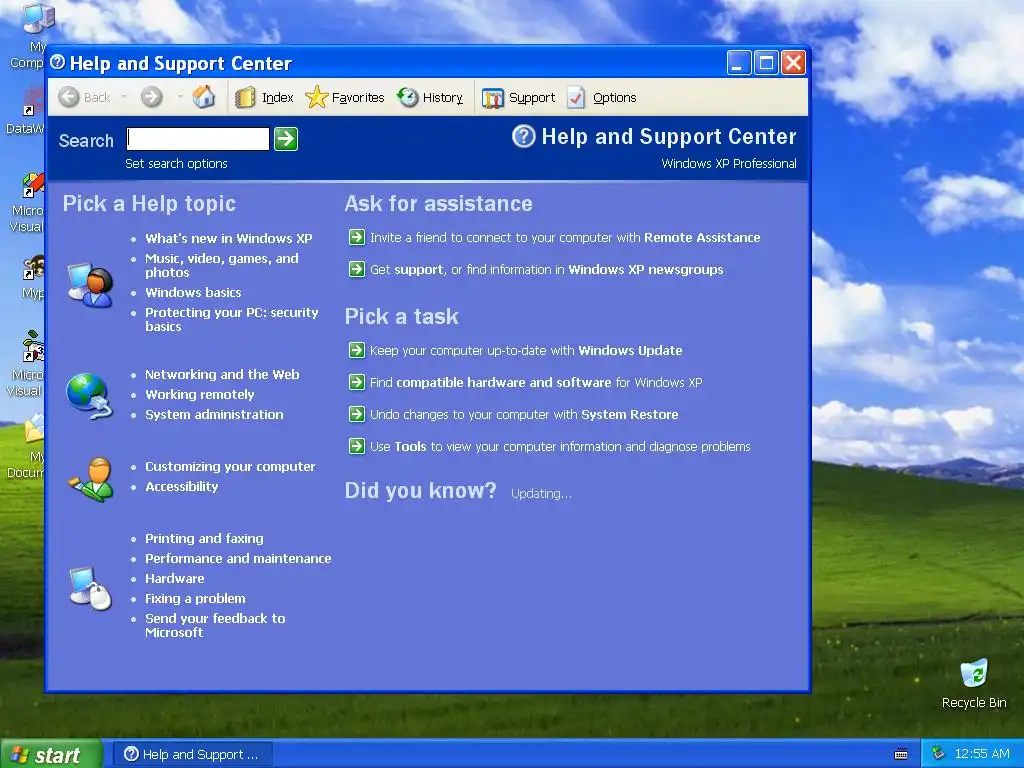Click the Support toolbar label

tap(532, 97)
